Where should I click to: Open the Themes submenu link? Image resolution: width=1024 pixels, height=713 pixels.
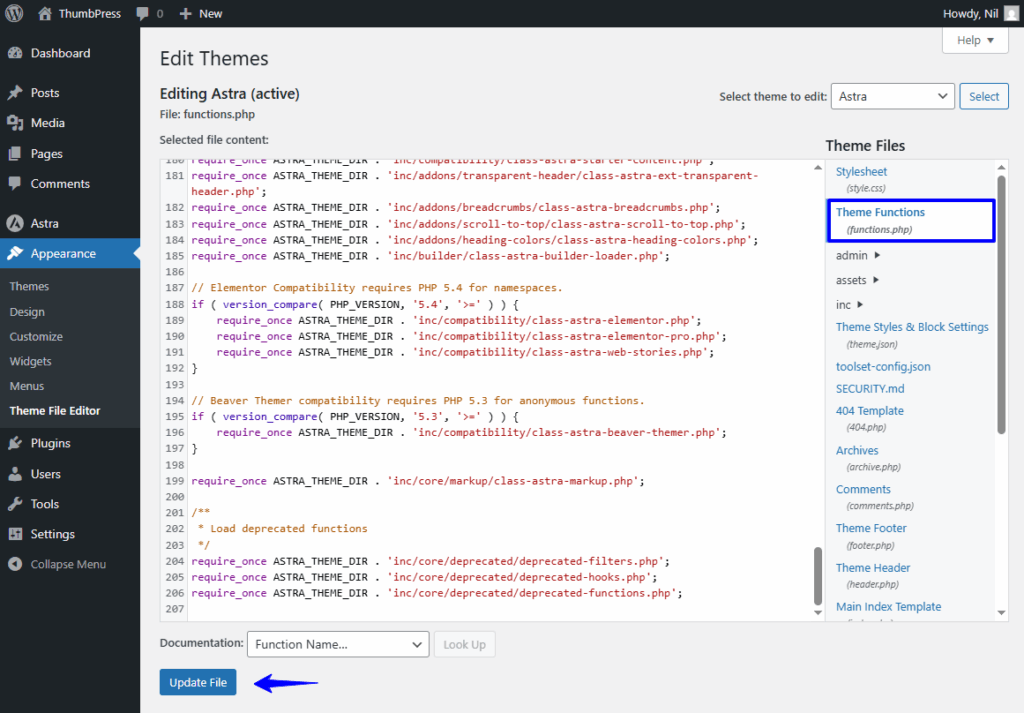(x=29, y=287)
